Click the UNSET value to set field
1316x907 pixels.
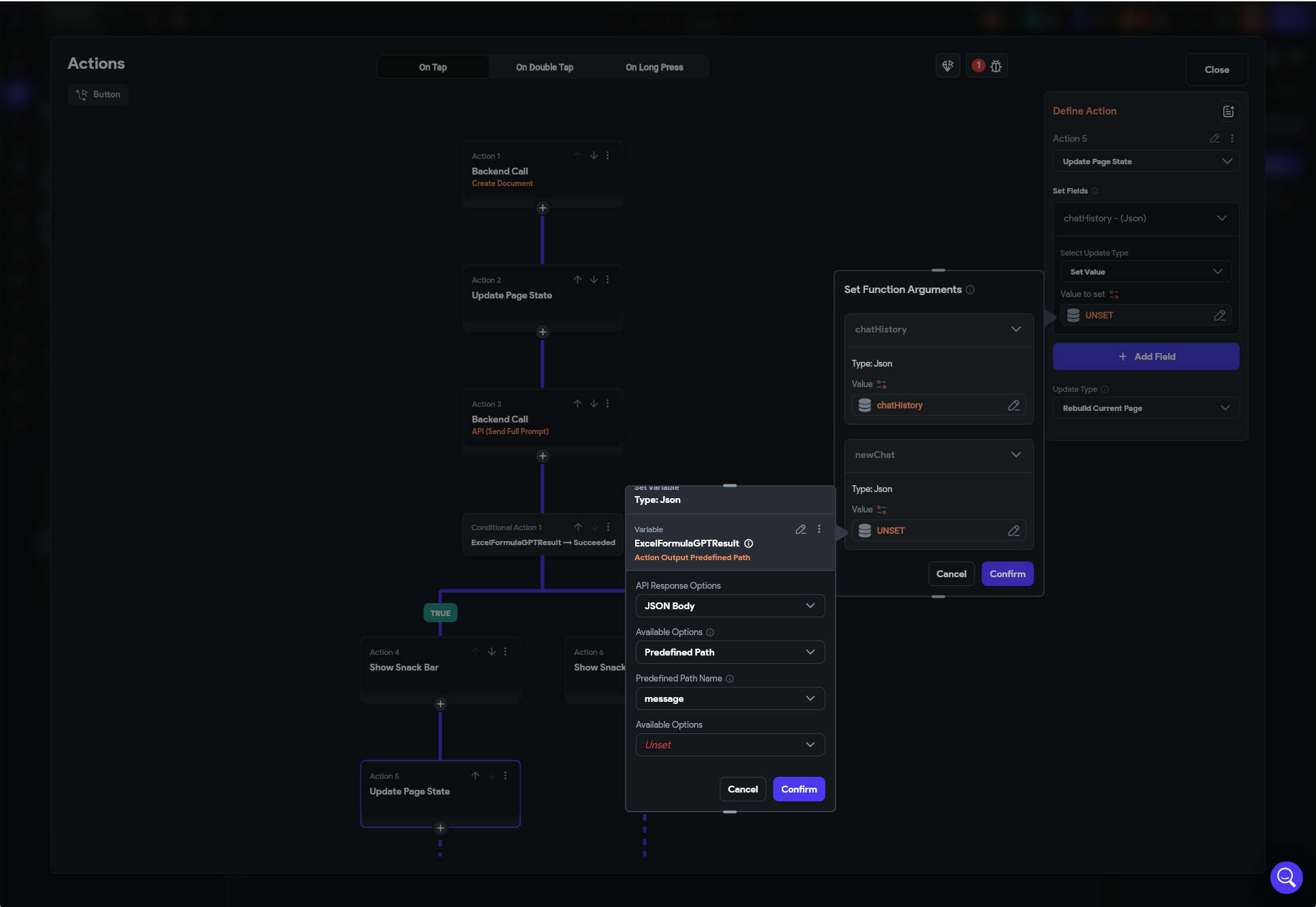1146,316
